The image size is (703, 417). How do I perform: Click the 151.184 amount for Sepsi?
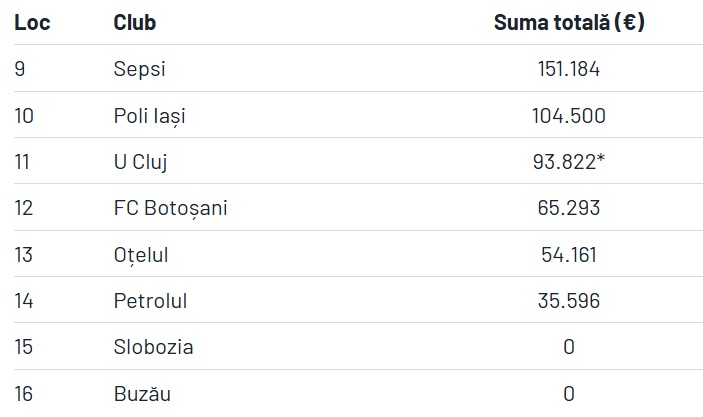569,69
